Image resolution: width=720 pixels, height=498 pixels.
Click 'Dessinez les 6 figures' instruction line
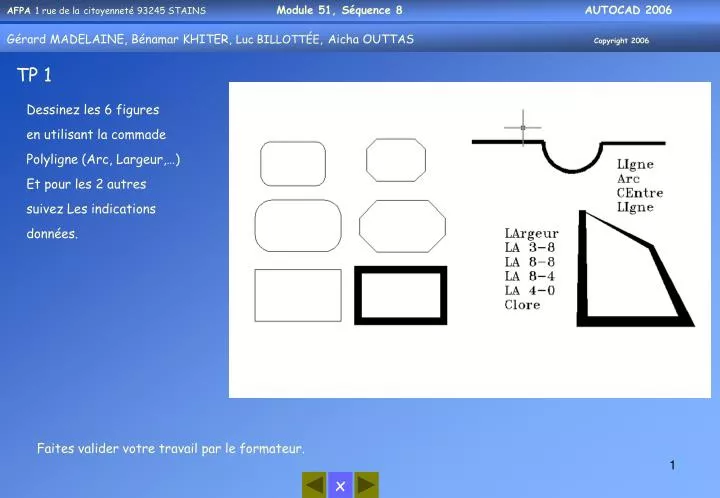point(93,110)
